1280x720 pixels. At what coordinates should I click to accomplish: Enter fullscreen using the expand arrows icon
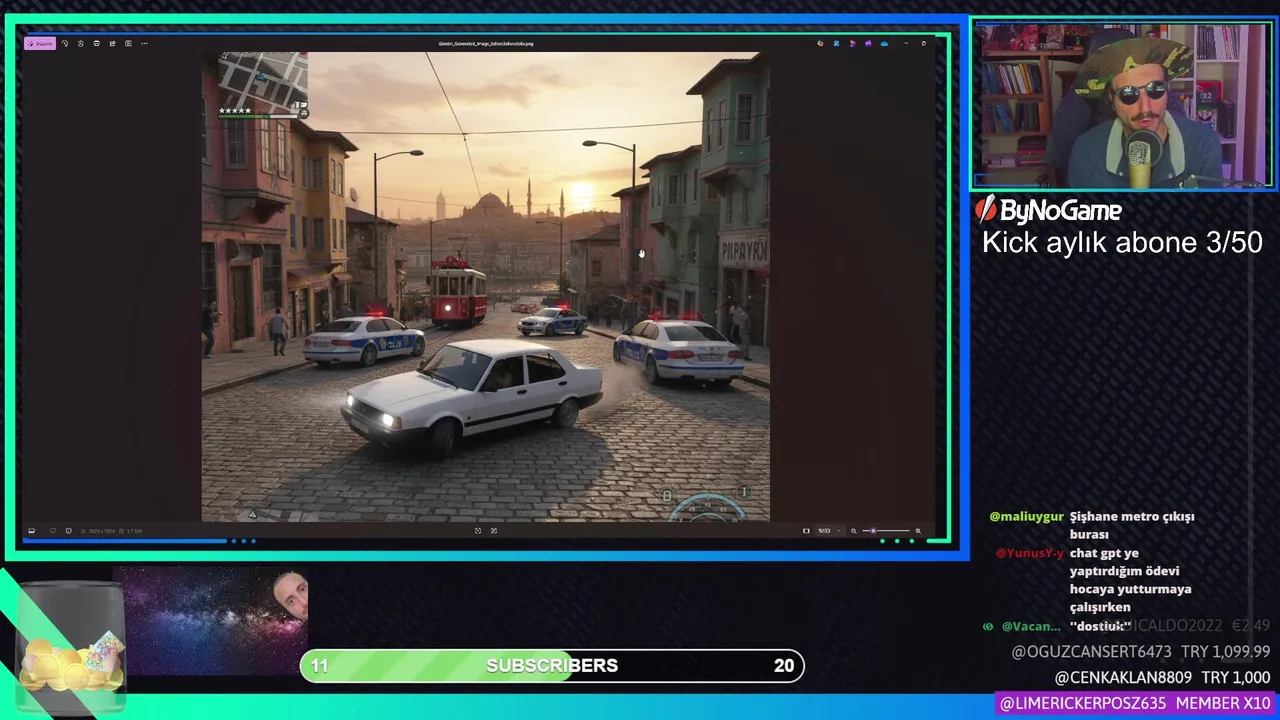494,531
